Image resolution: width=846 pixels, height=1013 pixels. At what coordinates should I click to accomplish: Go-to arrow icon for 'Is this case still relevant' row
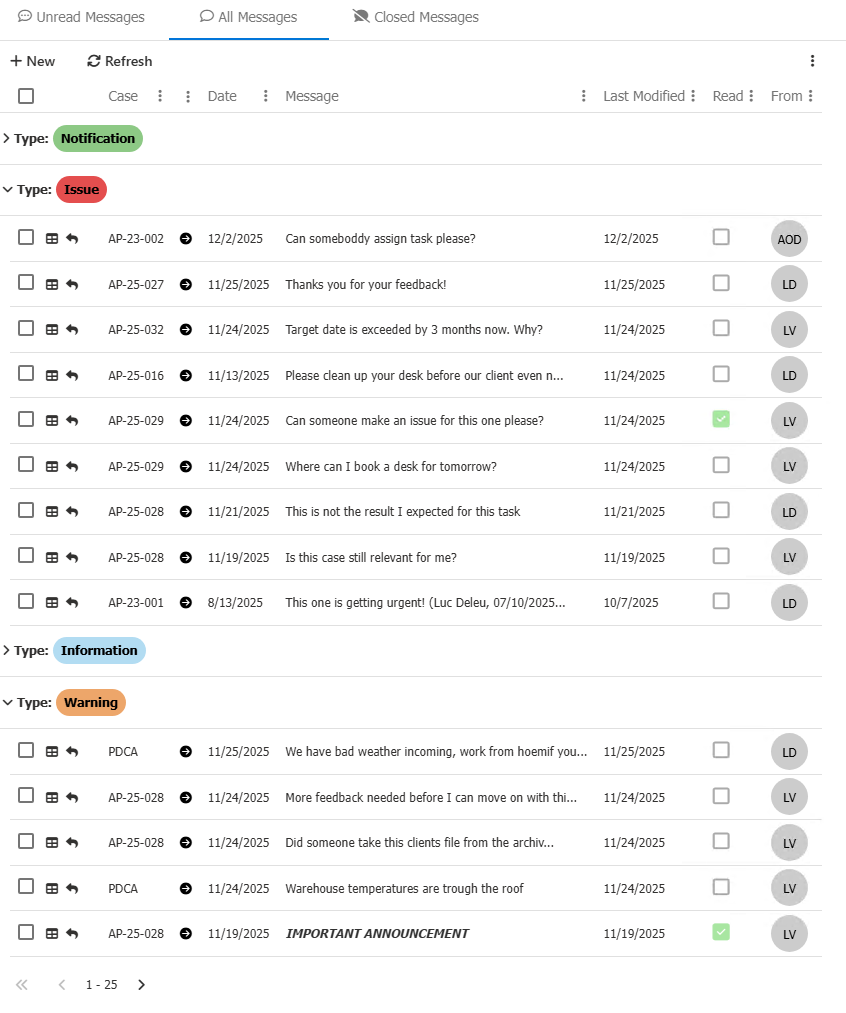[185, 558]
